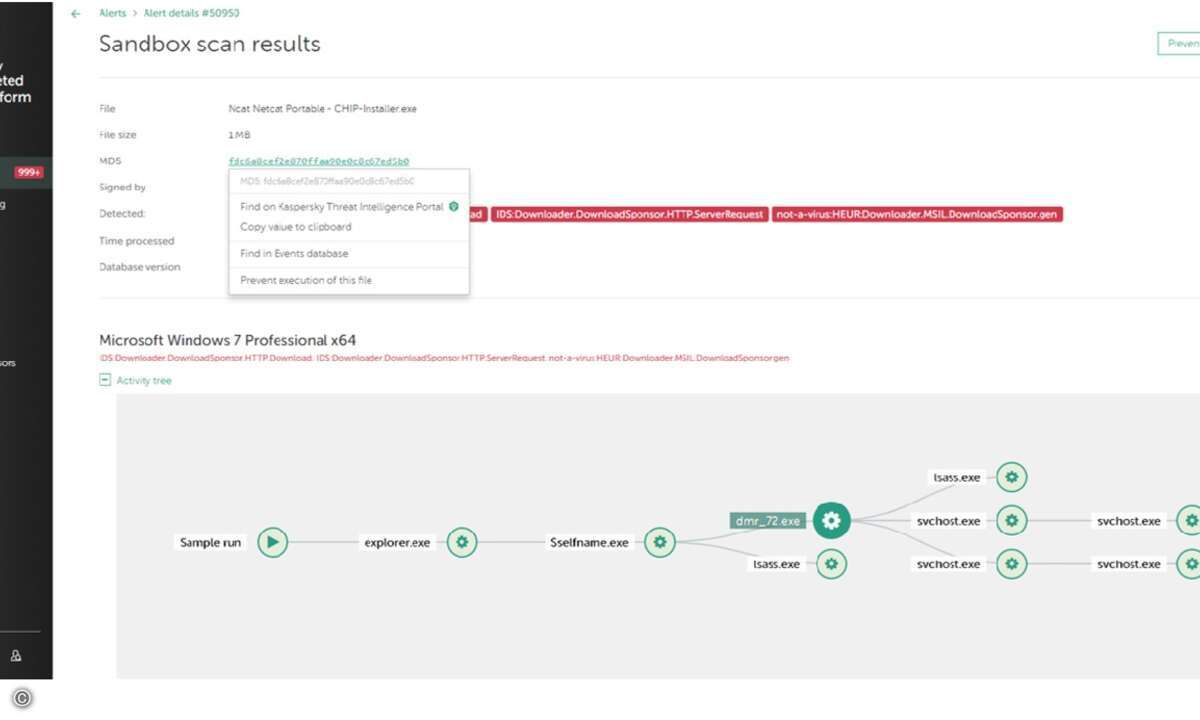The height and width of the screenshot is (720, 1200).
Task: Click the user icon at sidebar bottom
Action: click(16, 657)
